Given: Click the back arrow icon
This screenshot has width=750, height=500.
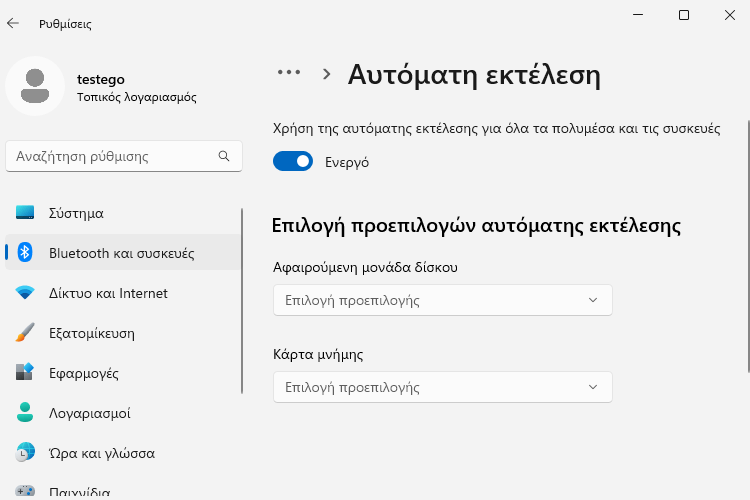Looking at the screenshot, I should point(13,23).
